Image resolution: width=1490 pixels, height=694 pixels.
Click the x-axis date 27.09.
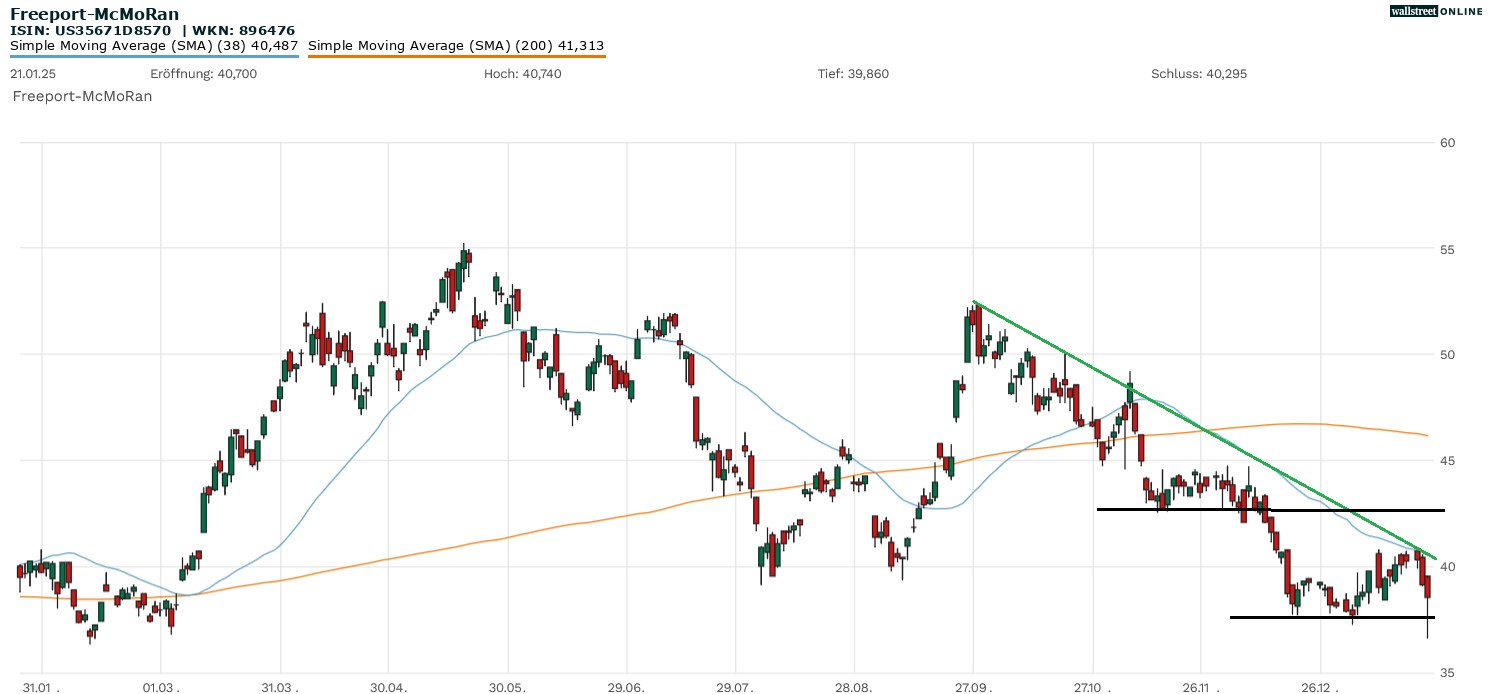click(x=973, y=687)
